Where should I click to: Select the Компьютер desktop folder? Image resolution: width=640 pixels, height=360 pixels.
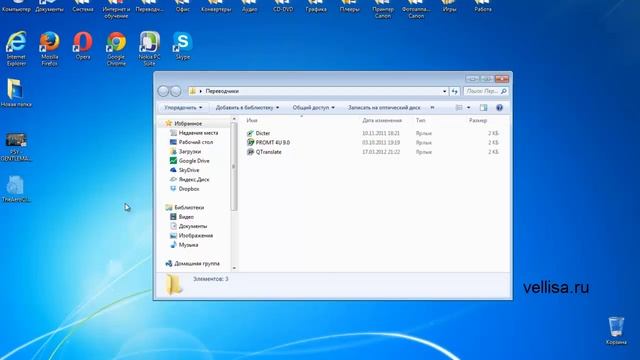pyautogui.click(x=16, y=6)
